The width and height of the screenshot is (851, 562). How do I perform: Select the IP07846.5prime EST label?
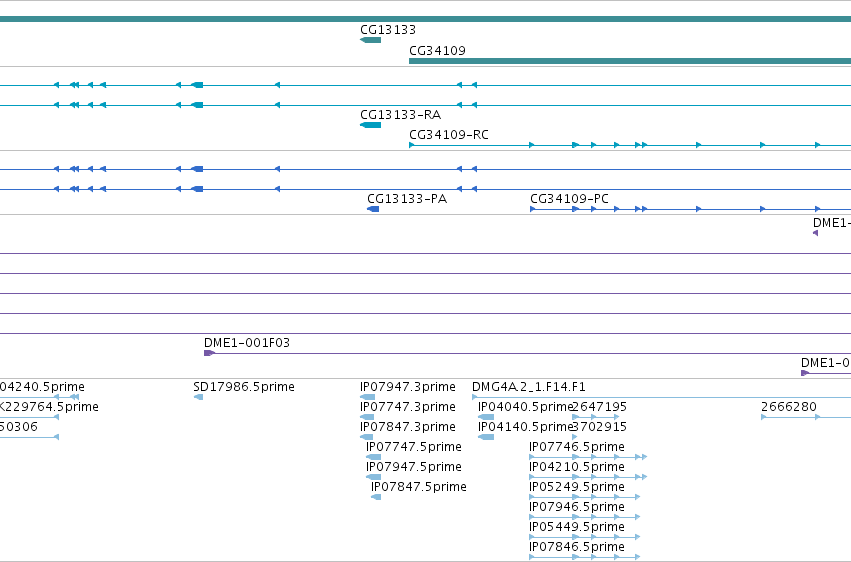tap(576, 547)
